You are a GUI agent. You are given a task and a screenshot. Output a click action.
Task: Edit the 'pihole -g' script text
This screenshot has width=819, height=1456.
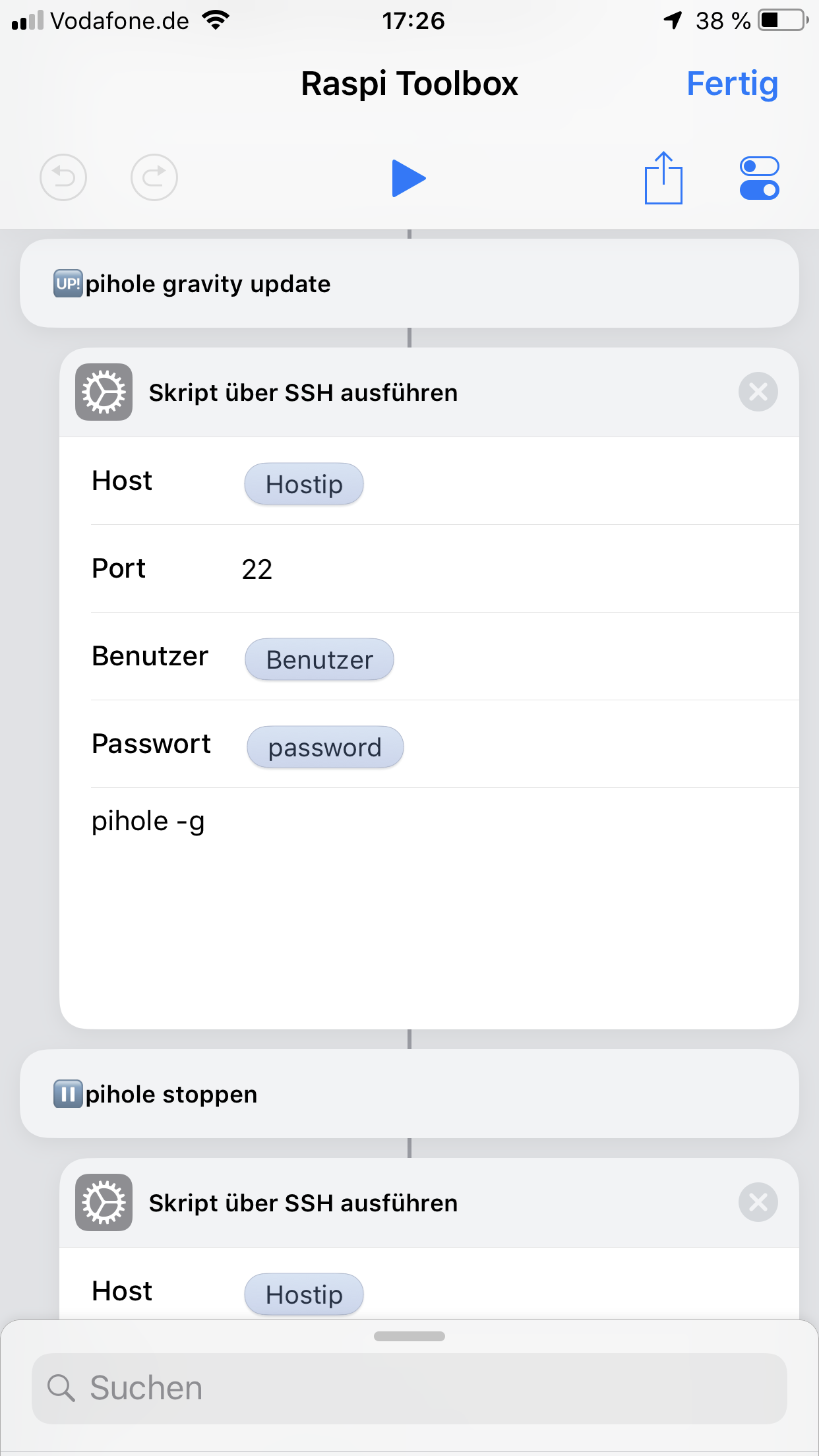tap(148, 822)
